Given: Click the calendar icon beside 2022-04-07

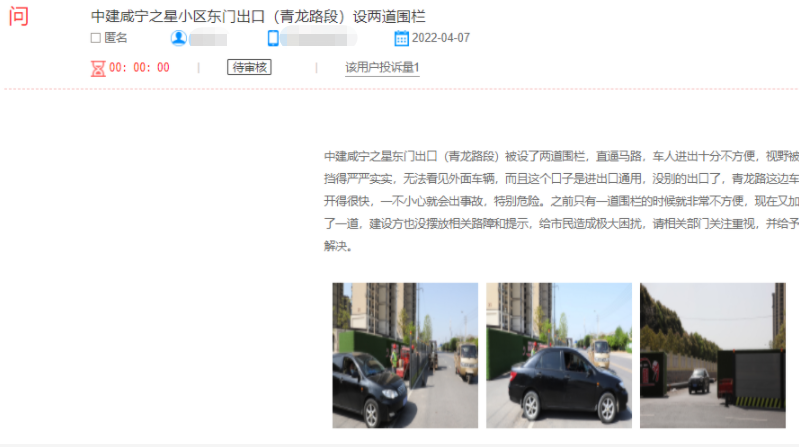Looking at the screenshot, I should pyautogui.click(x=402, y=38).
